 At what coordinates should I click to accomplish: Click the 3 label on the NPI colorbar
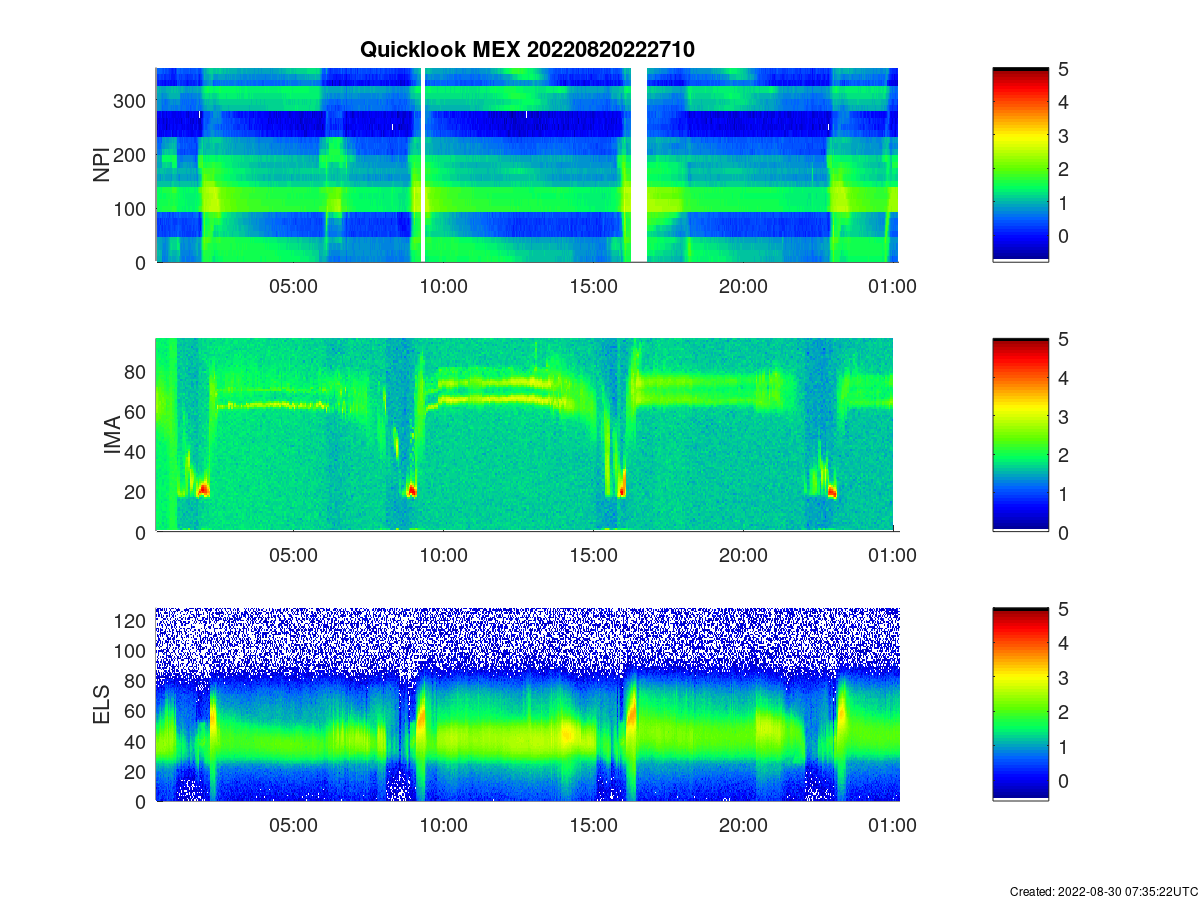(x=1064, y=135)
